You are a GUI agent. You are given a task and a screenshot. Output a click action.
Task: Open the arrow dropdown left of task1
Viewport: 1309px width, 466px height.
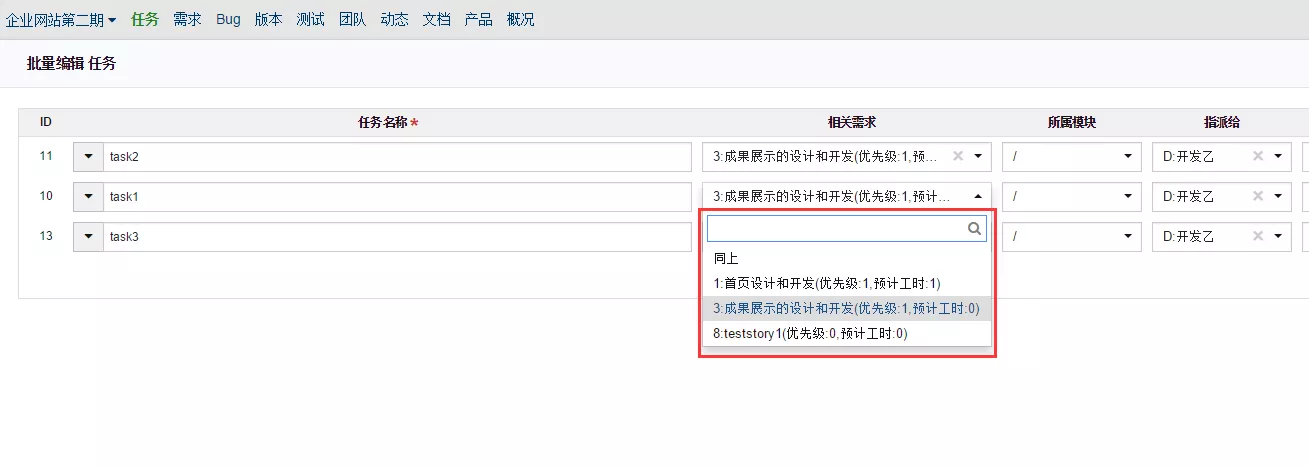pos(88,197)
